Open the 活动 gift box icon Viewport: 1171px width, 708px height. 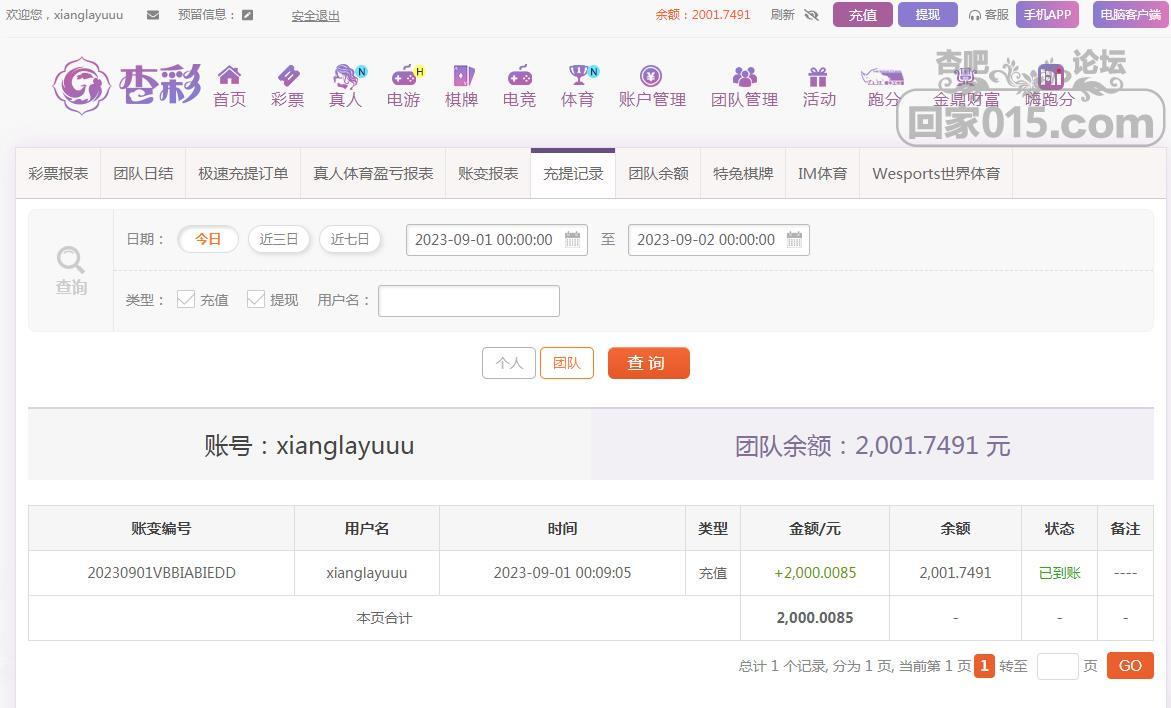click(819, 76)
